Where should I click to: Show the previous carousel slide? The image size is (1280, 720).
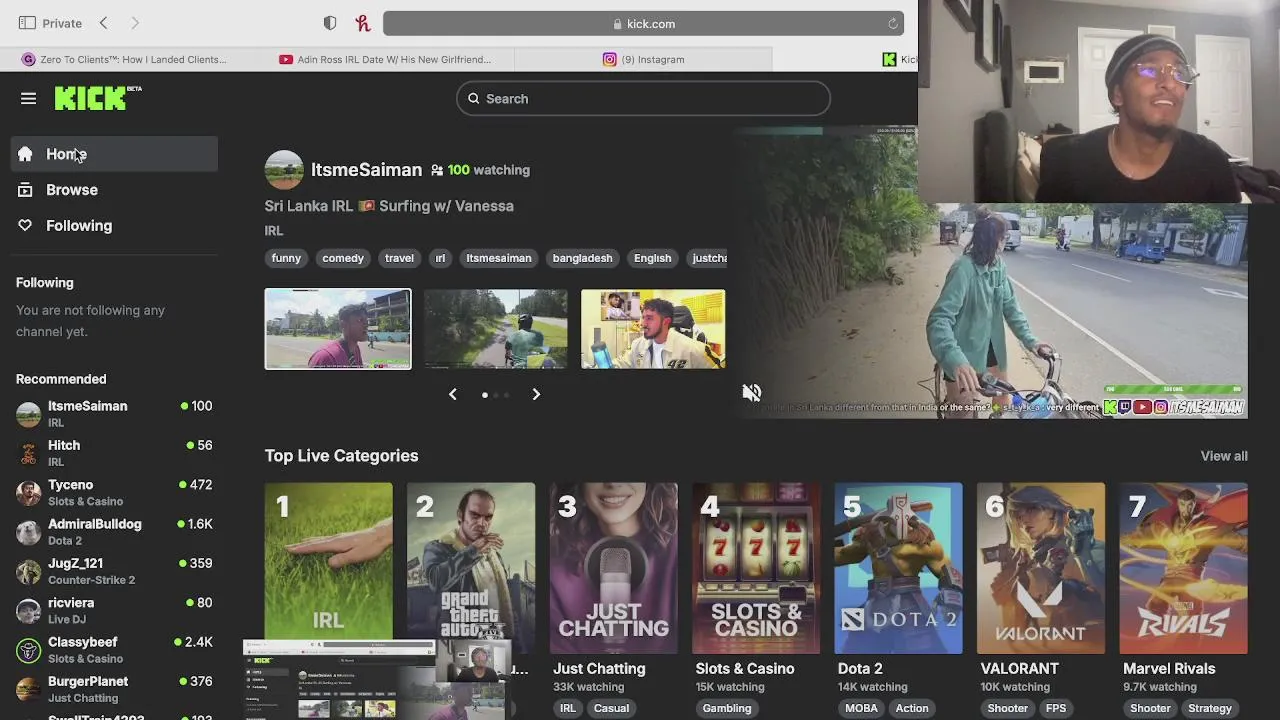452,394
